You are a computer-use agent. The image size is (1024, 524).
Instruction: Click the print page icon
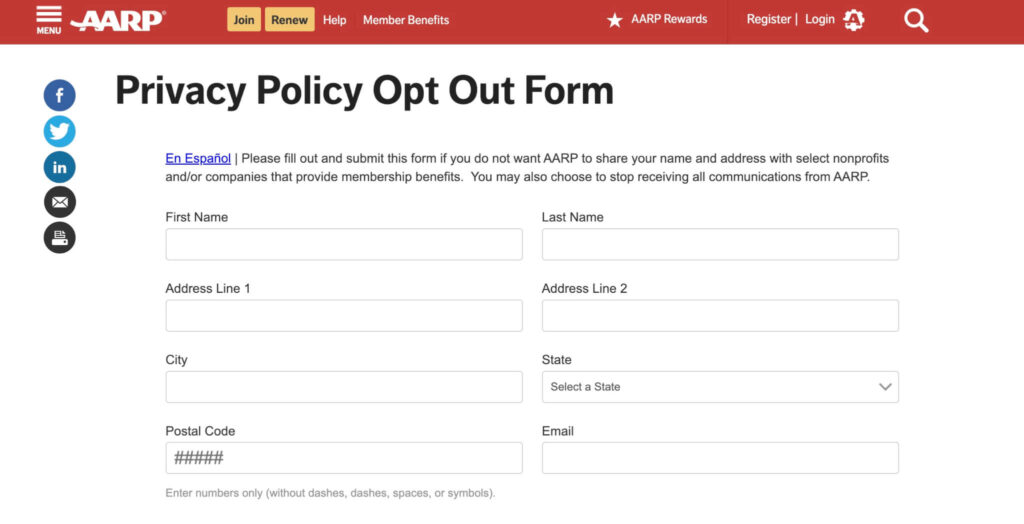(x=60, y=237)
